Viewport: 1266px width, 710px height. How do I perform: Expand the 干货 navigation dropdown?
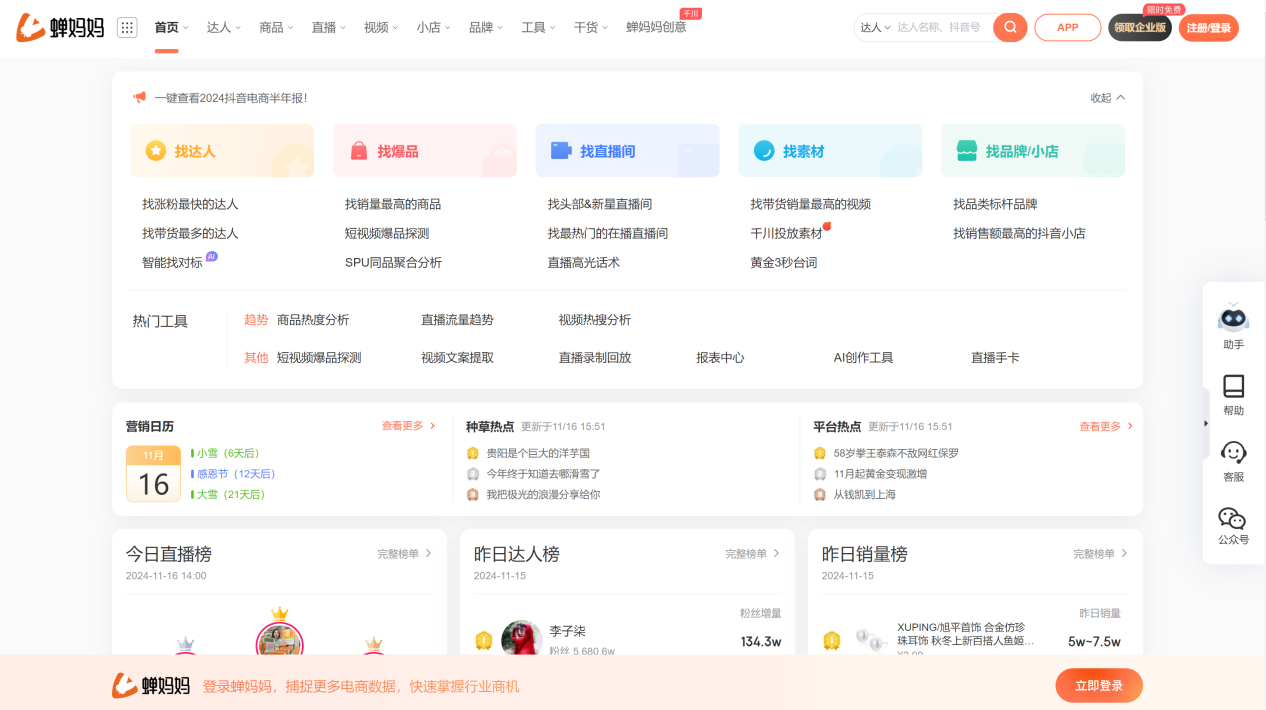tap(591, 27)
